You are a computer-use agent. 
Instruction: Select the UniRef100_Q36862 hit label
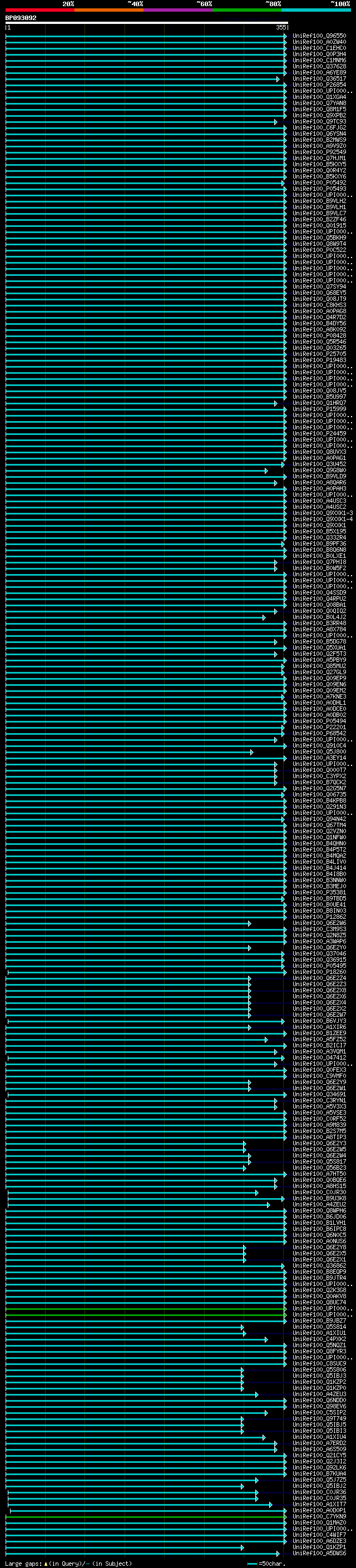pos(319,1266)
